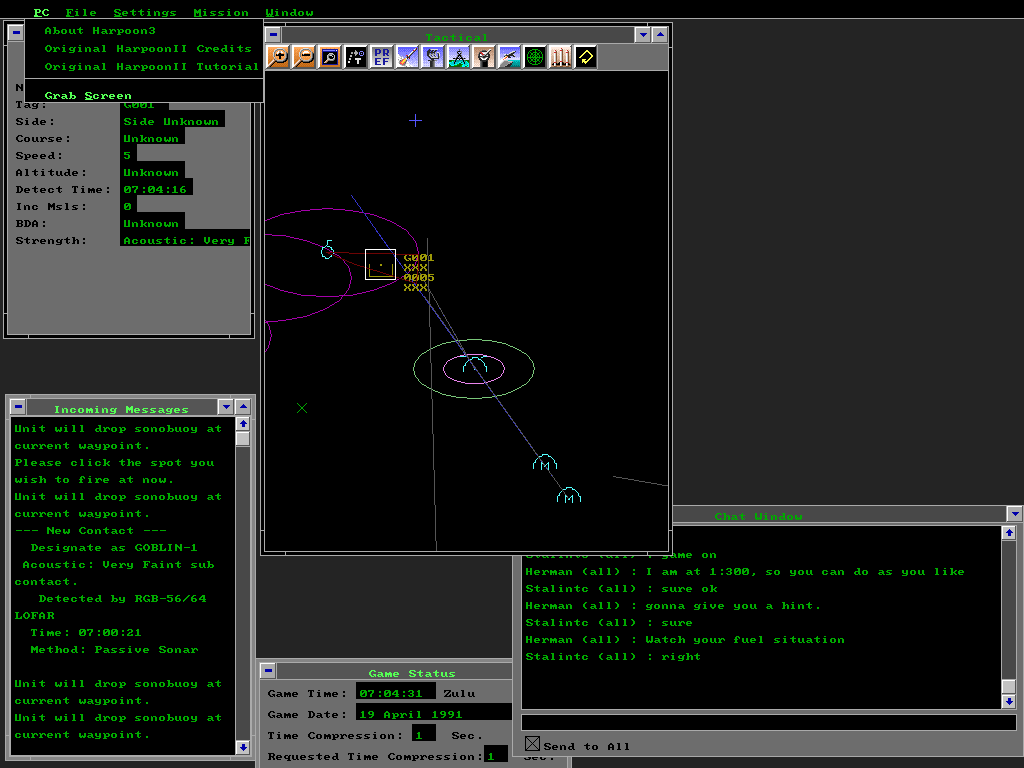Zoom out the Tactical map
The width and height of the screenshot is (1024, 768).
(x=304, y=57)
